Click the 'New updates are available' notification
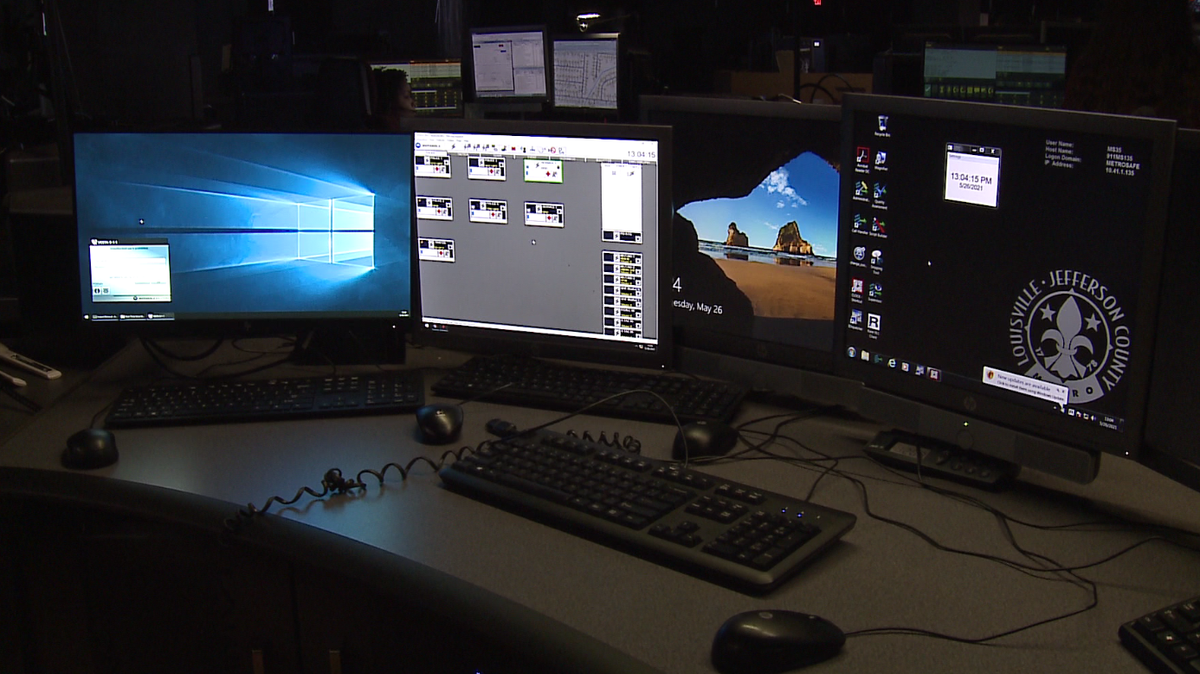This screenshot has width=1200, height=674. pos(1025,385)
